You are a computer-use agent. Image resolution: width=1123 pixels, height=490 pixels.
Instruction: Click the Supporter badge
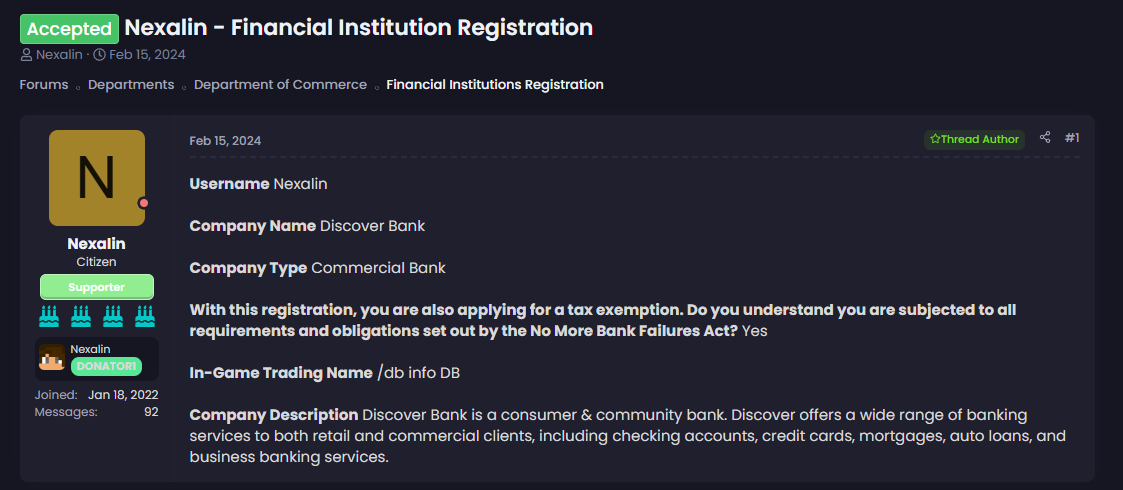pyautogui.click(x=97, y=287)
